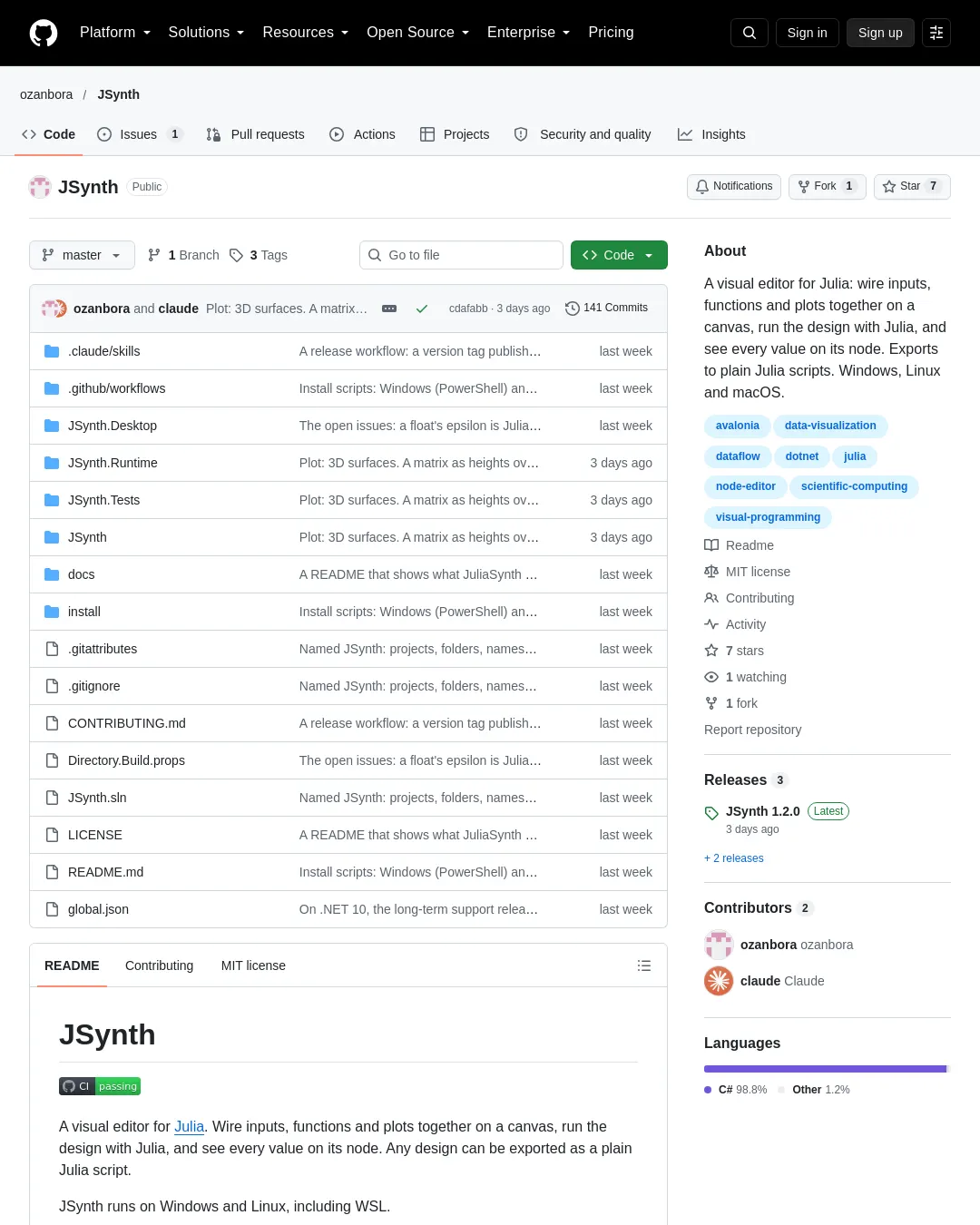Select the avalonia topic tag
Screen dimensions: 980x1225
point(737,426)
